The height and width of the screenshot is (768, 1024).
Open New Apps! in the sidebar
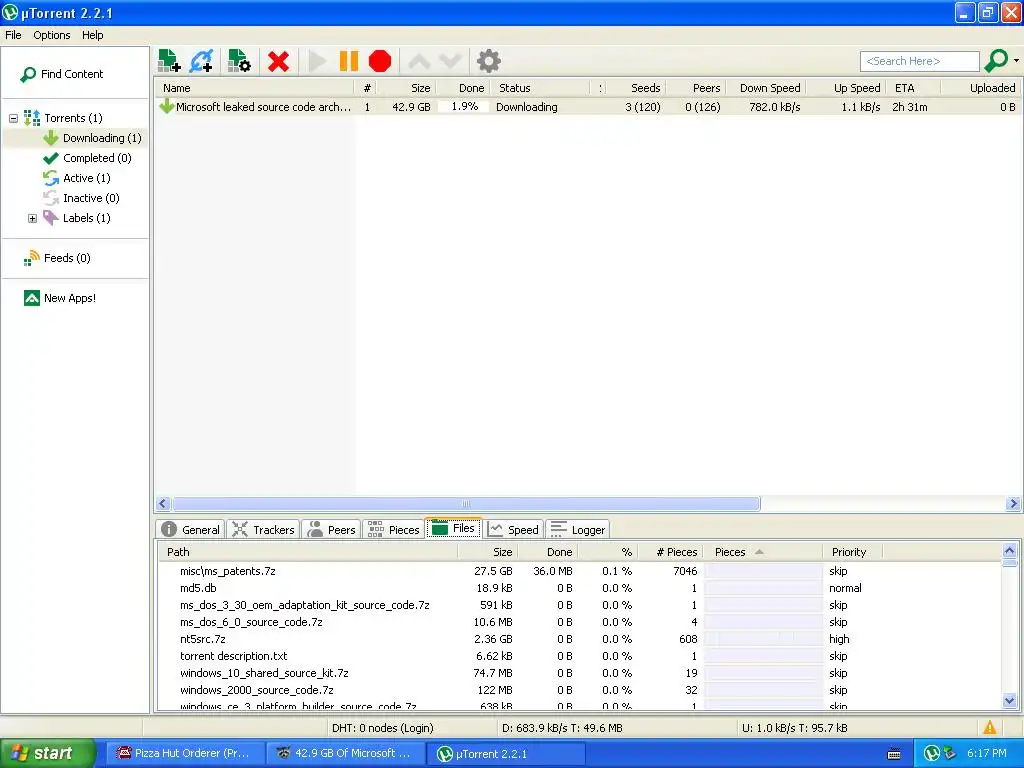pyautogui.click(x=59, y=298)
